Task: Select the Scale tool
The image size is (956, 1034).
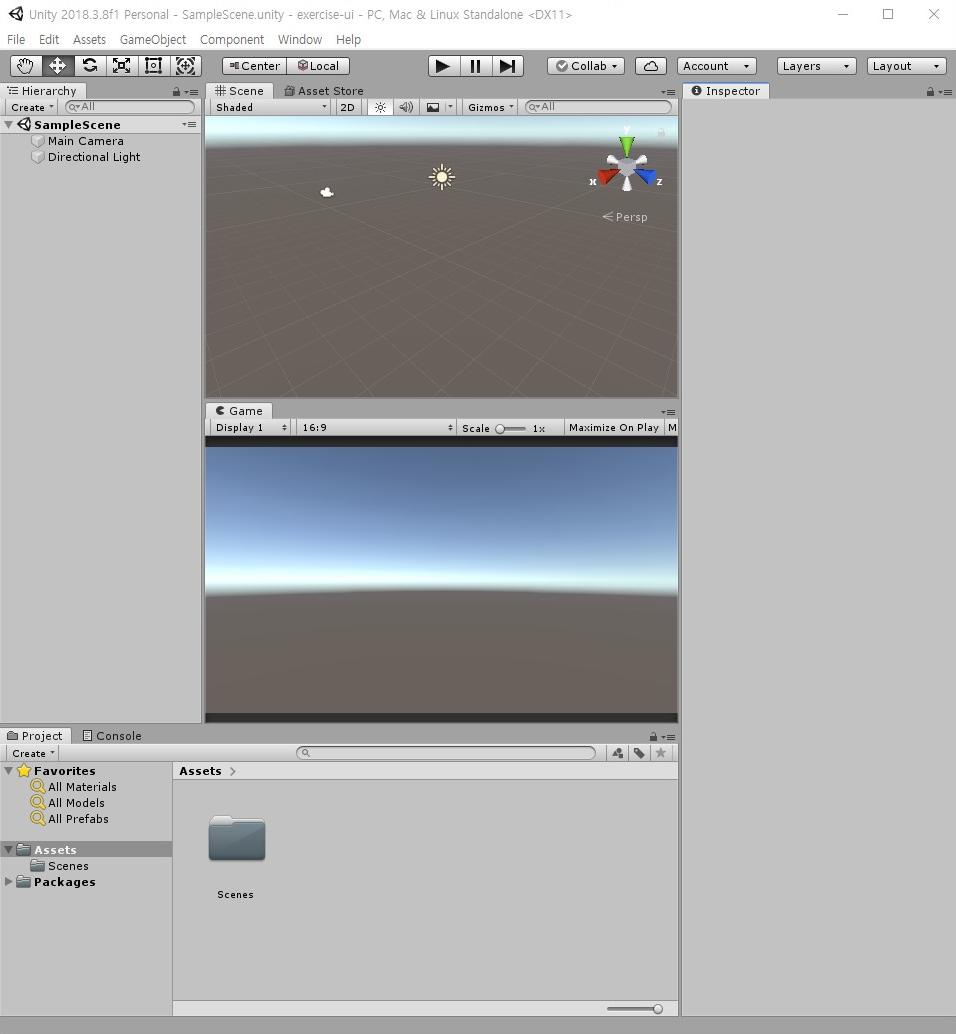Action: (x=121, y=66)
